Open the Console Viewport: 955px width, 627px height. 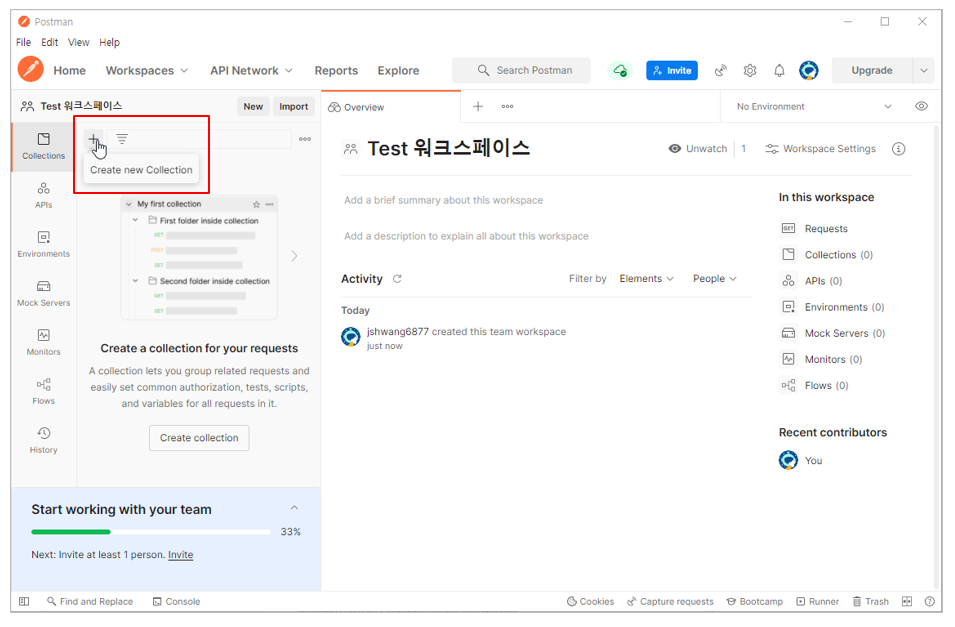pos(176,602)
